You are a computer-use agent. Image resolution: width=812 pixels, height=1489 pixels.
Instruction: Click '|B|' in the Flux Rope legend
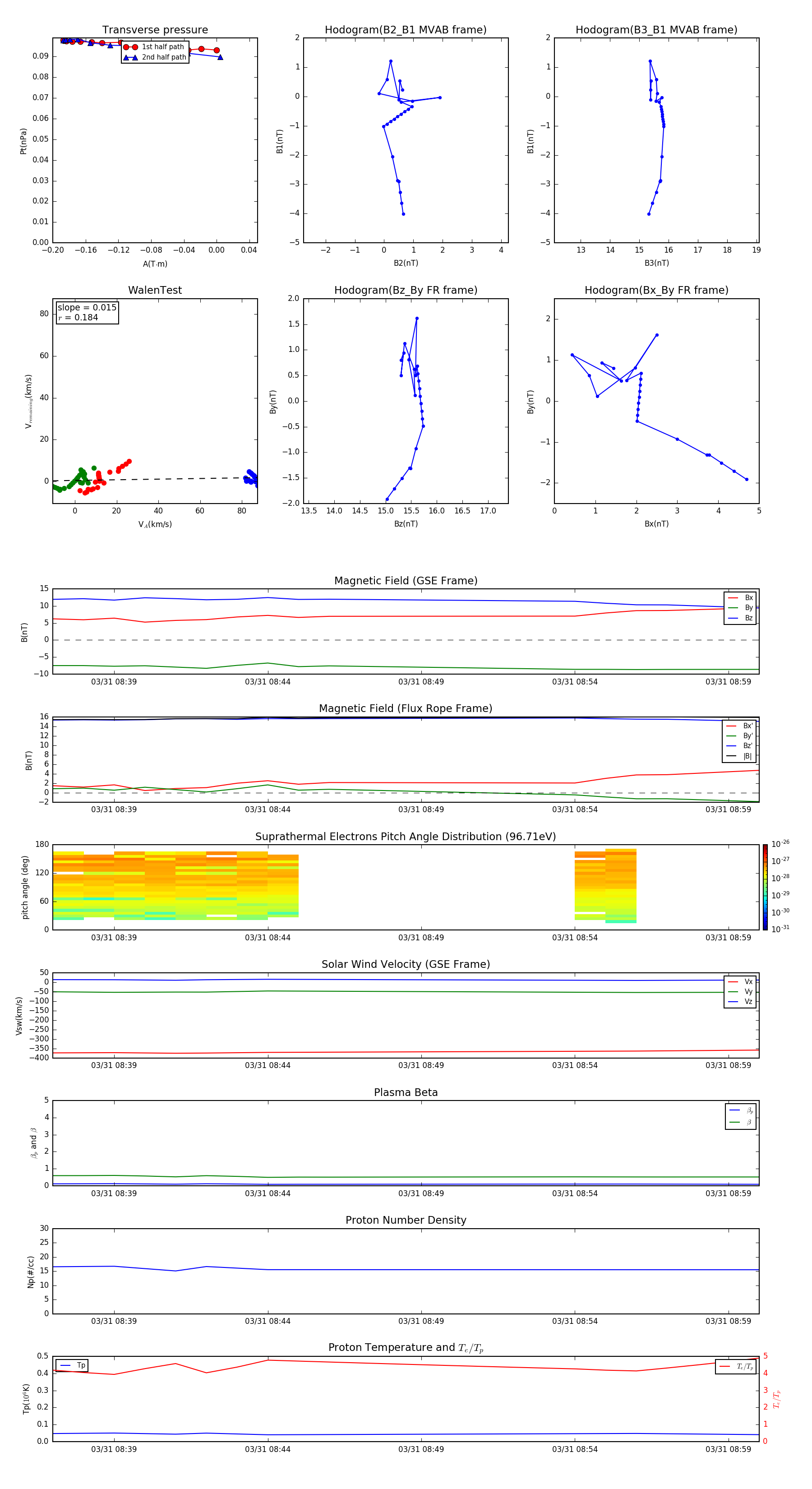point(748,756)
